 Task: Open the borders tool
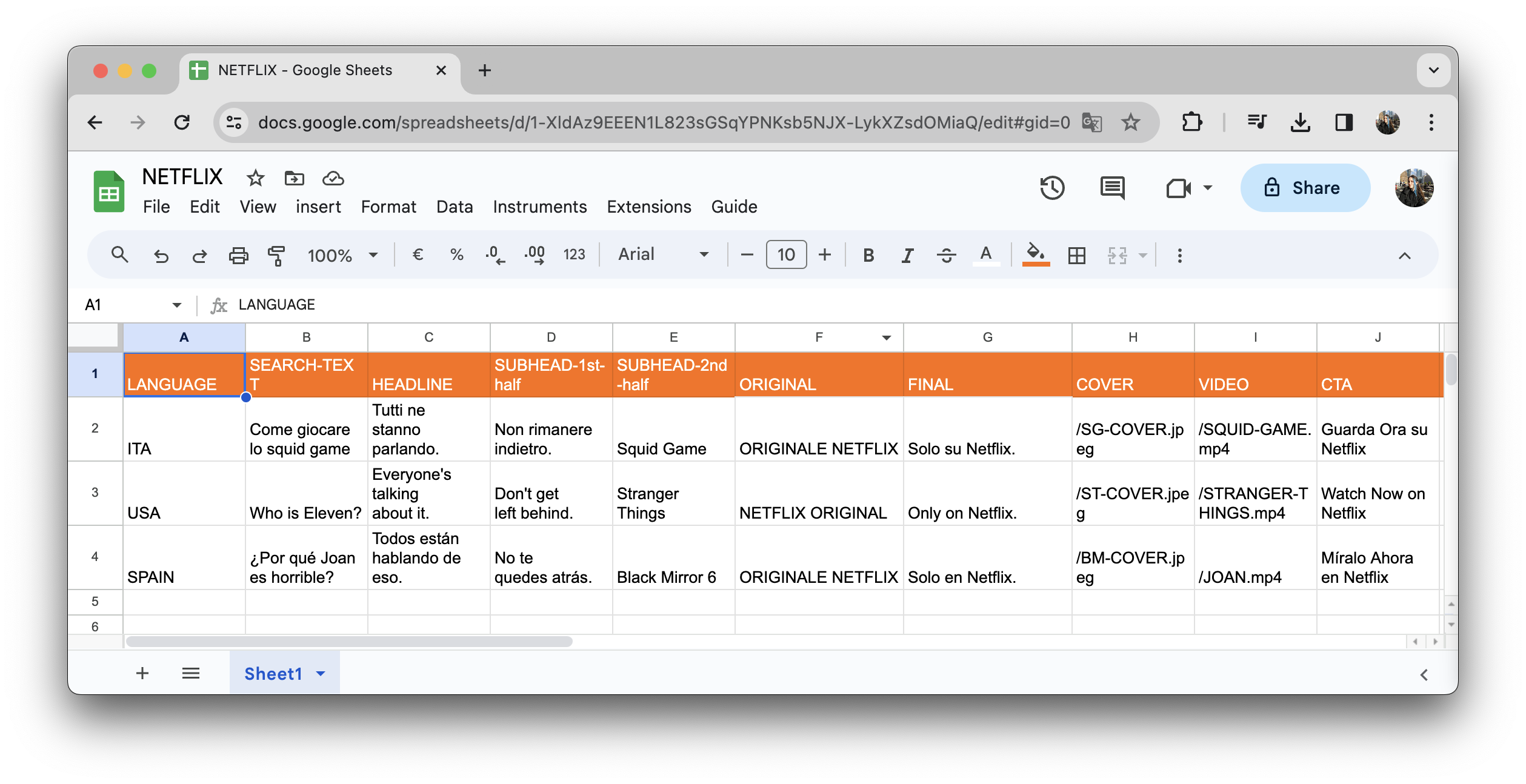click(1076, 256)
